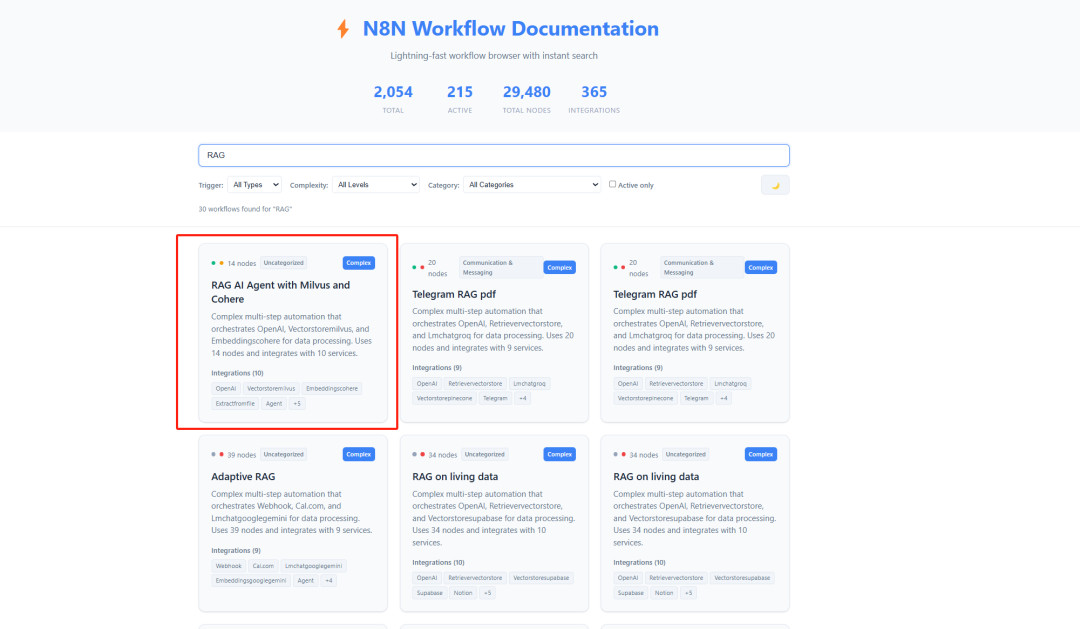1080x629 pixels.
Task: Click the Embeddingscohere integration tag
Action: [332, 389]
